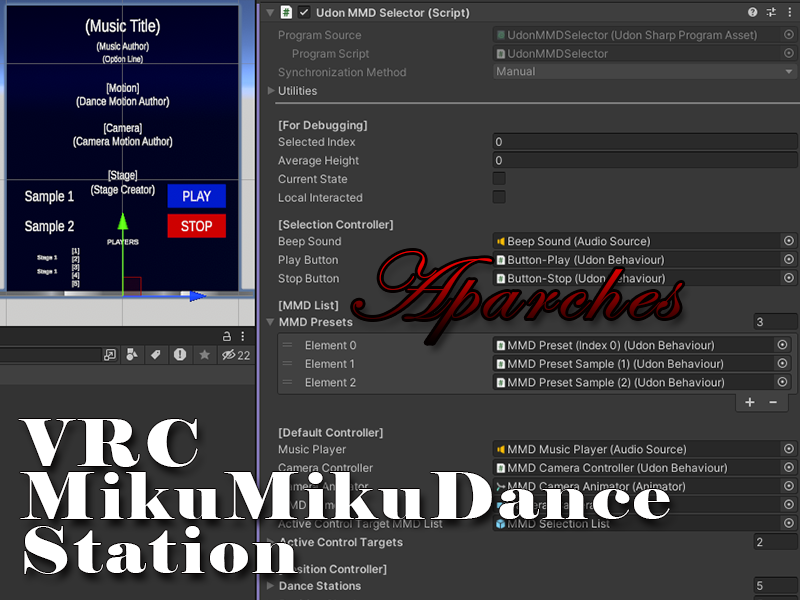Open the component preset settings icon
The width and height of the screenshot is (800, 600).
(x=770, y=12)
